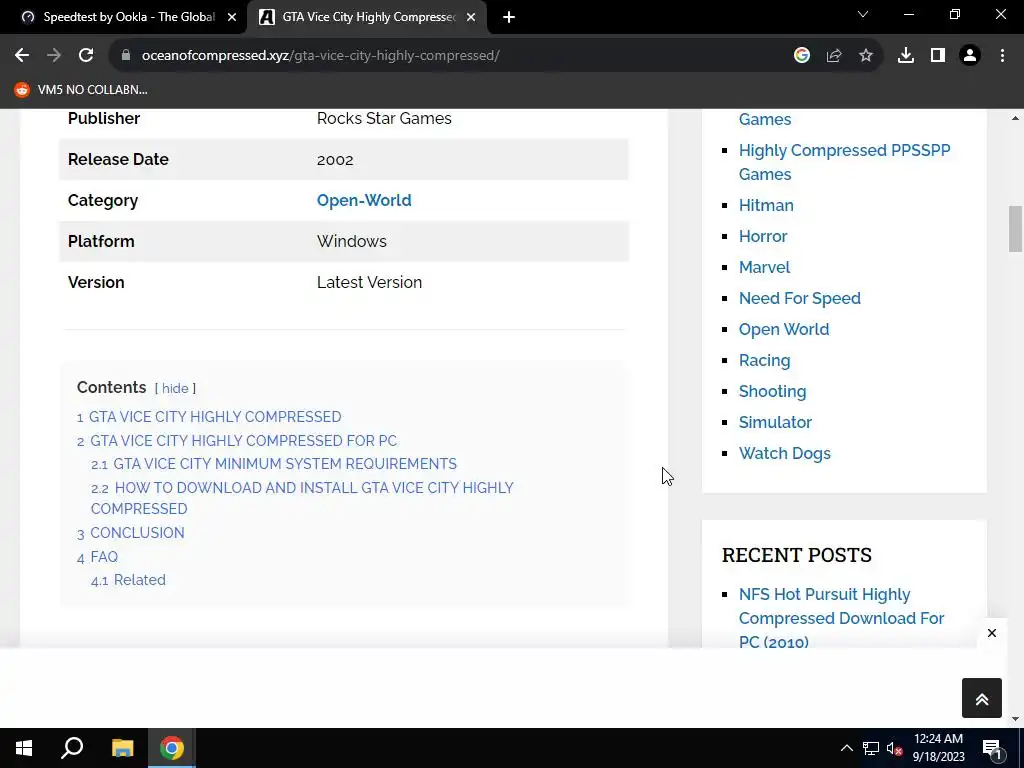The width and height of the screenshot is (1024, 768).
Task: Click the forward navigation arrow
Action: [54, 56]
